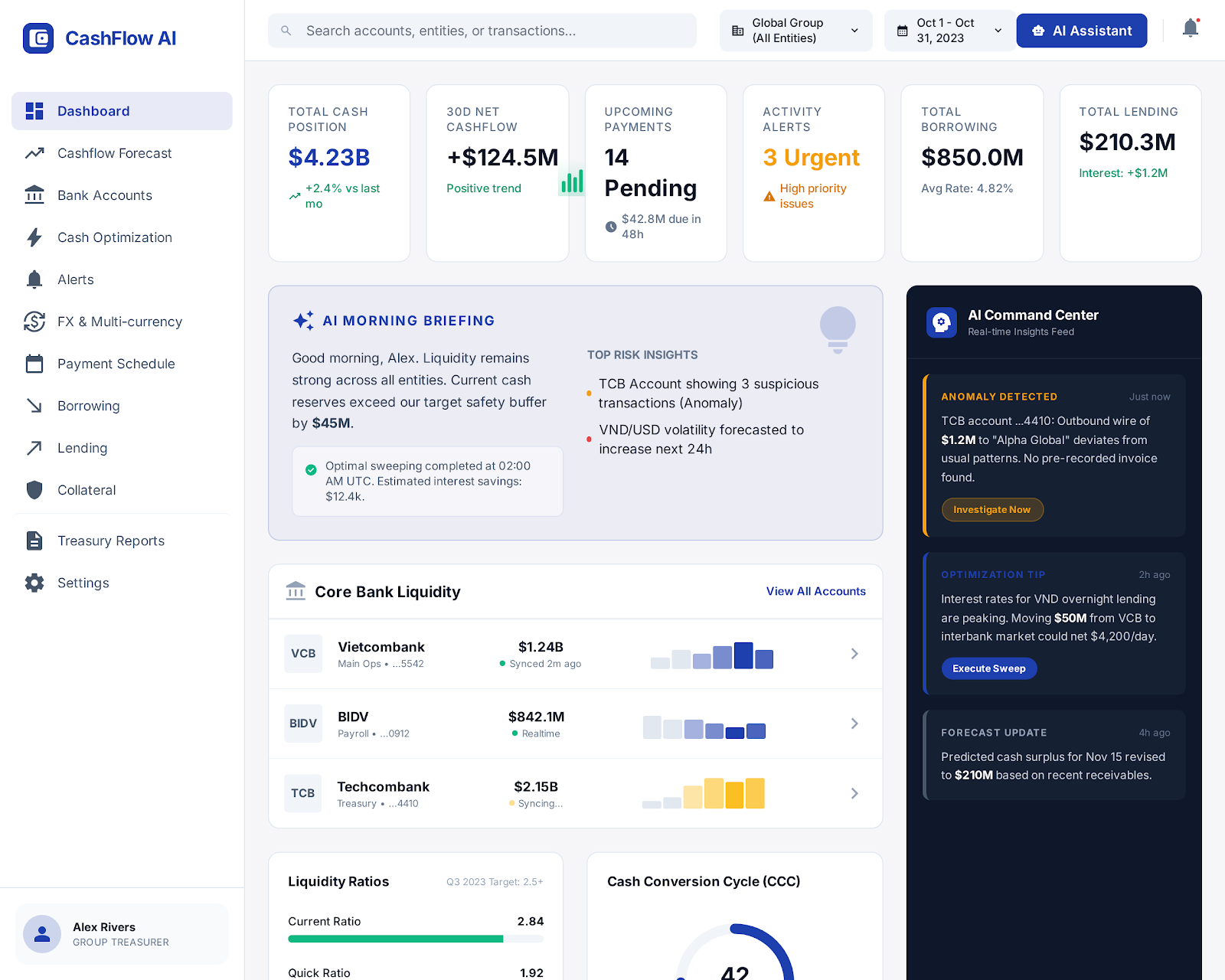Open Borrowing page link
Image resolution: width=1225 pixels, height=980 pixels.
(122, 406)
